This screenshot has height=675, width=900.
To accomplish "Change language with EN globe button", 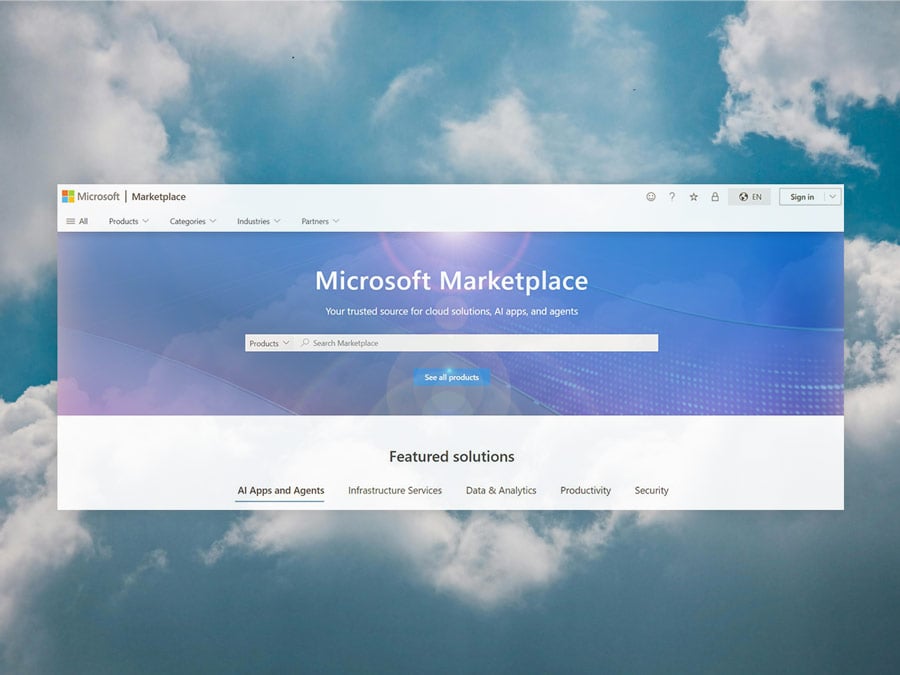I will (x=750, y=197).
